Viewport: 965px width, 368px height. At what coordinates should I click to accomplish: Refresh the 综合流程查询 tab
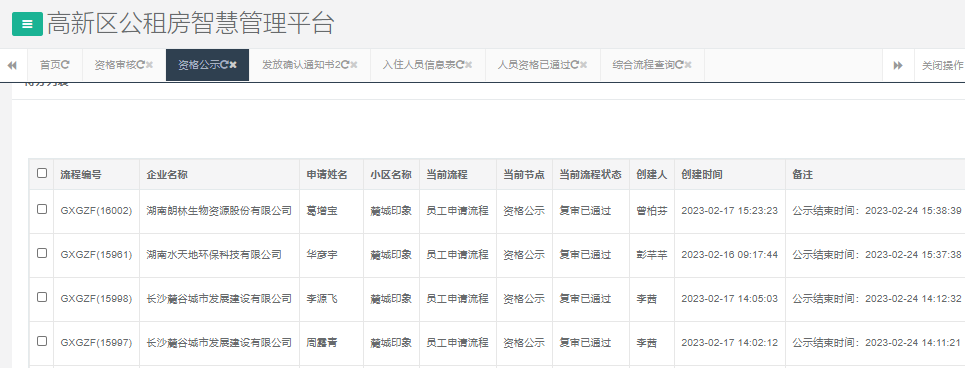679,65
